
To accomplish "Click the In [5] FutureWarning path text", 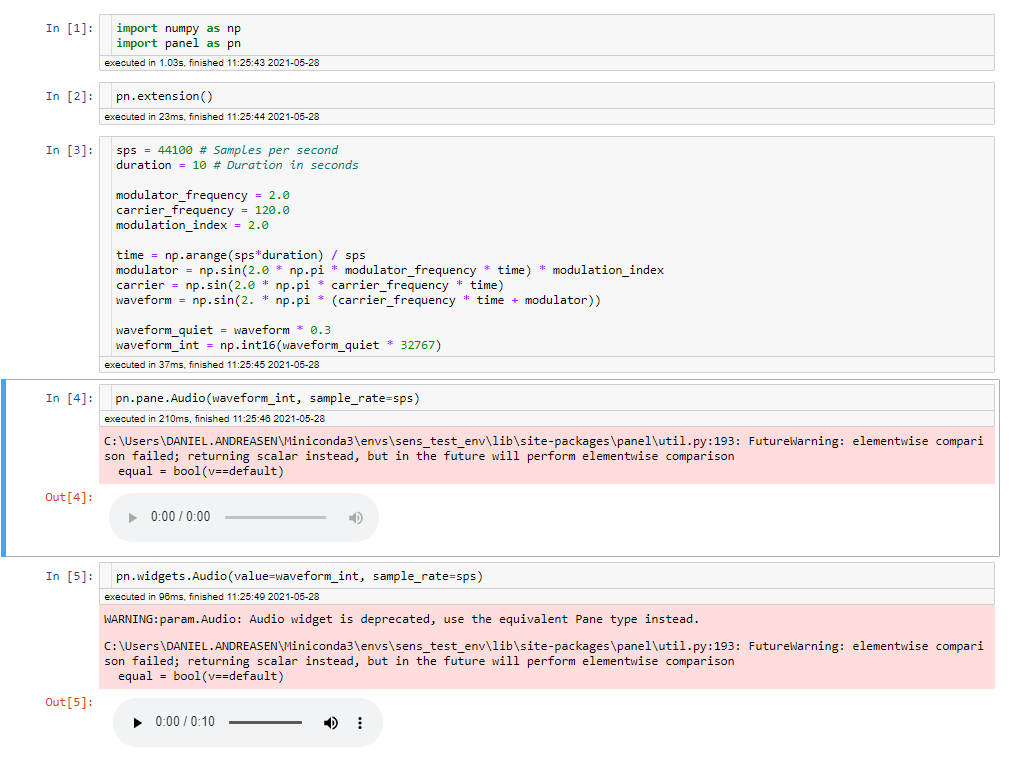I will point(544,646).
